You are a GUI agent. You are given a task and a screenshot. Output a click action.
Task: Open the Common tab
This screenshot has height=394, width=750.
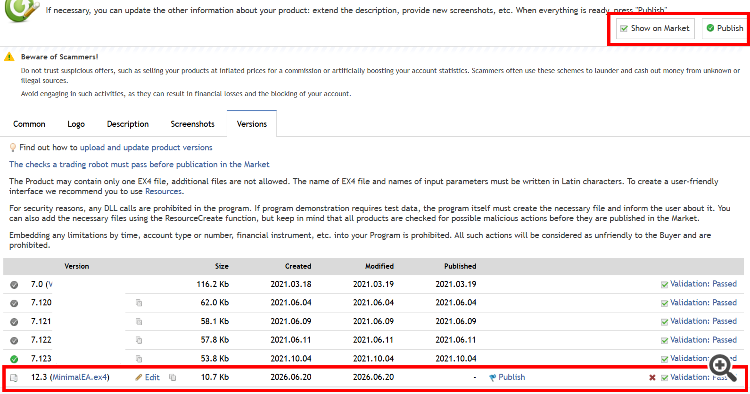[x=29, y=124]
